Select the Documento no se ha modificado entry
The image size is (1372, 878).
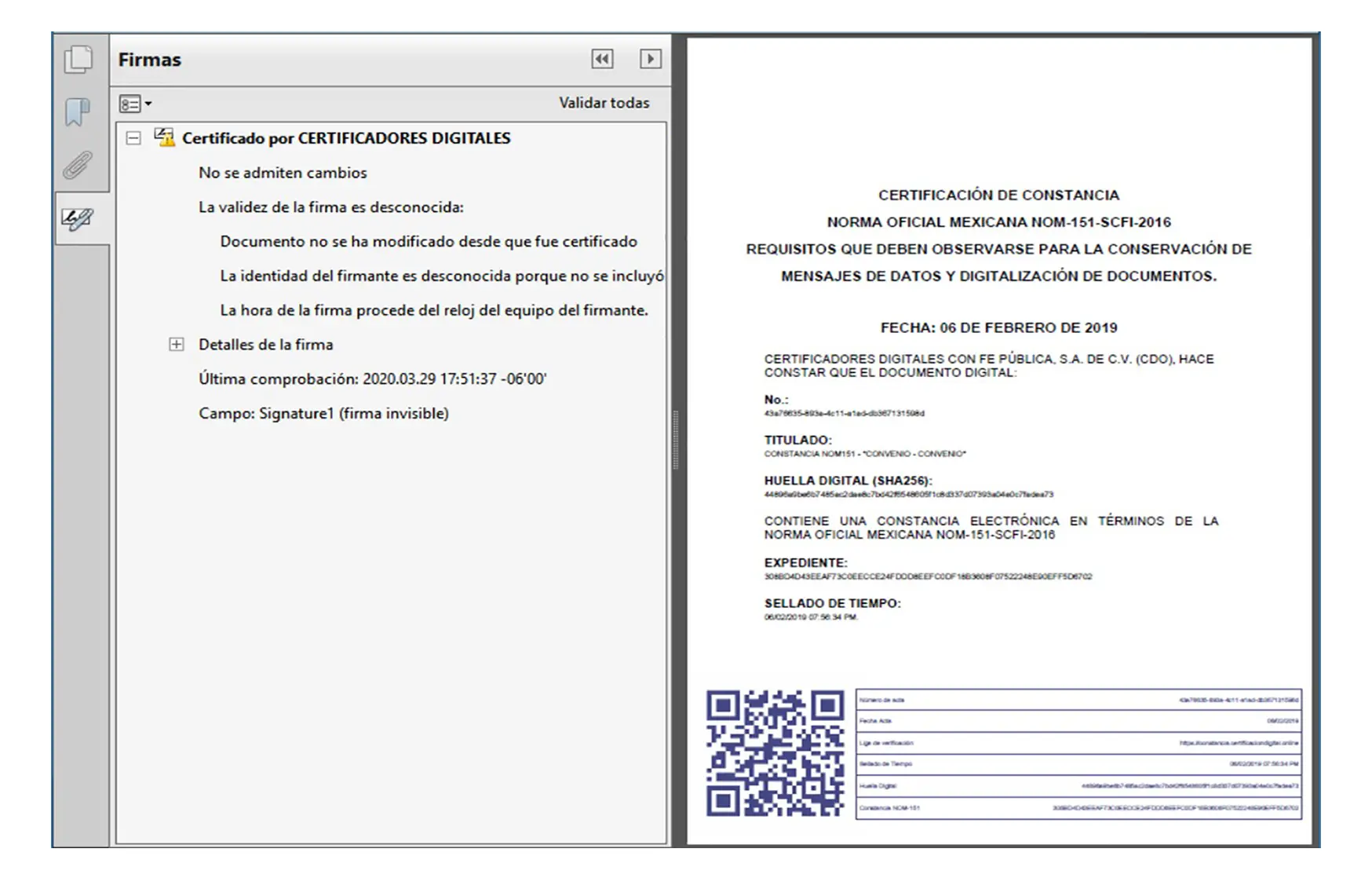pos(429,241)
